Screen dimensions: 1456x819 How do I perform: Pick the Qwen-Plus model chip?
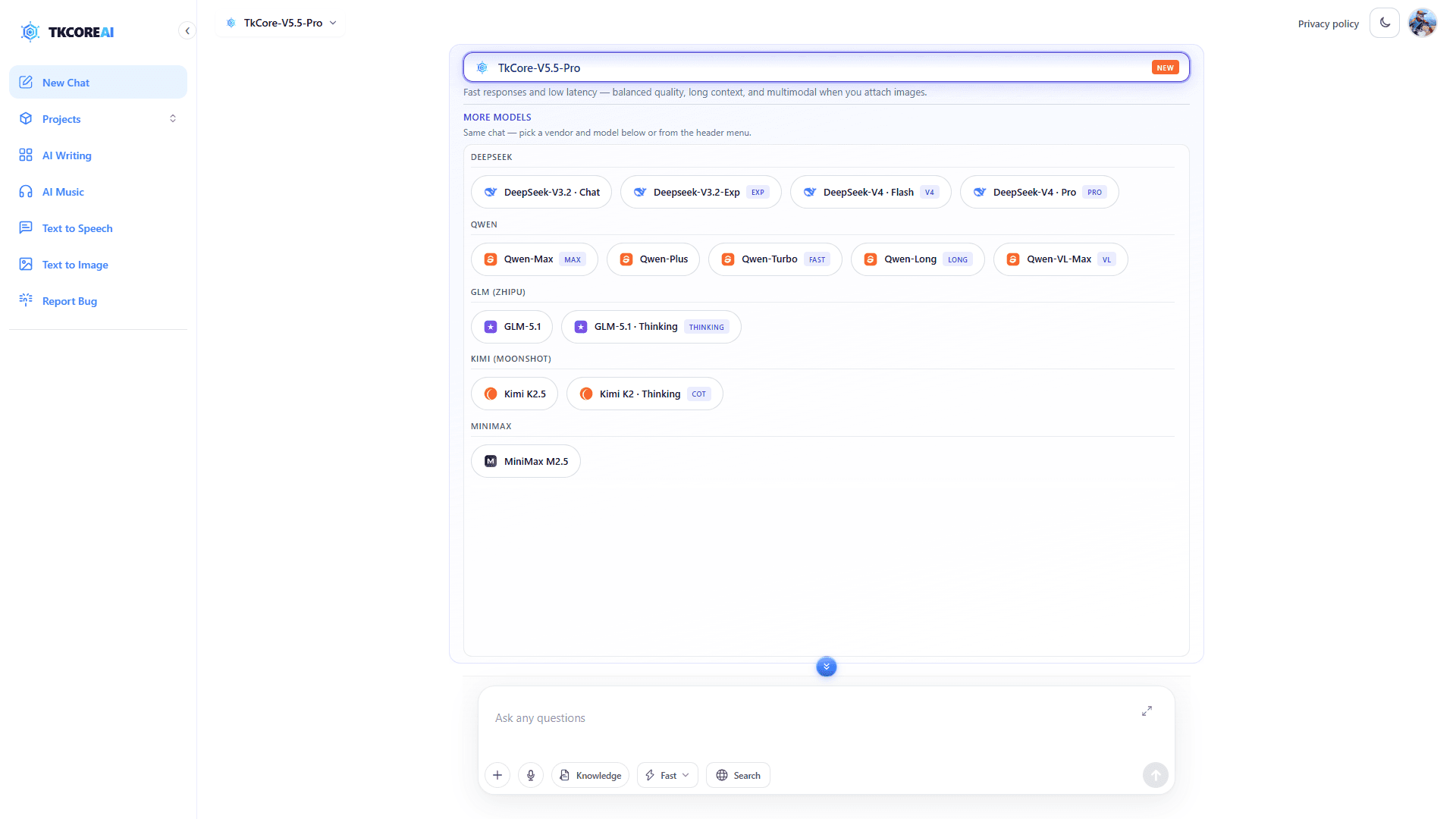653,259
